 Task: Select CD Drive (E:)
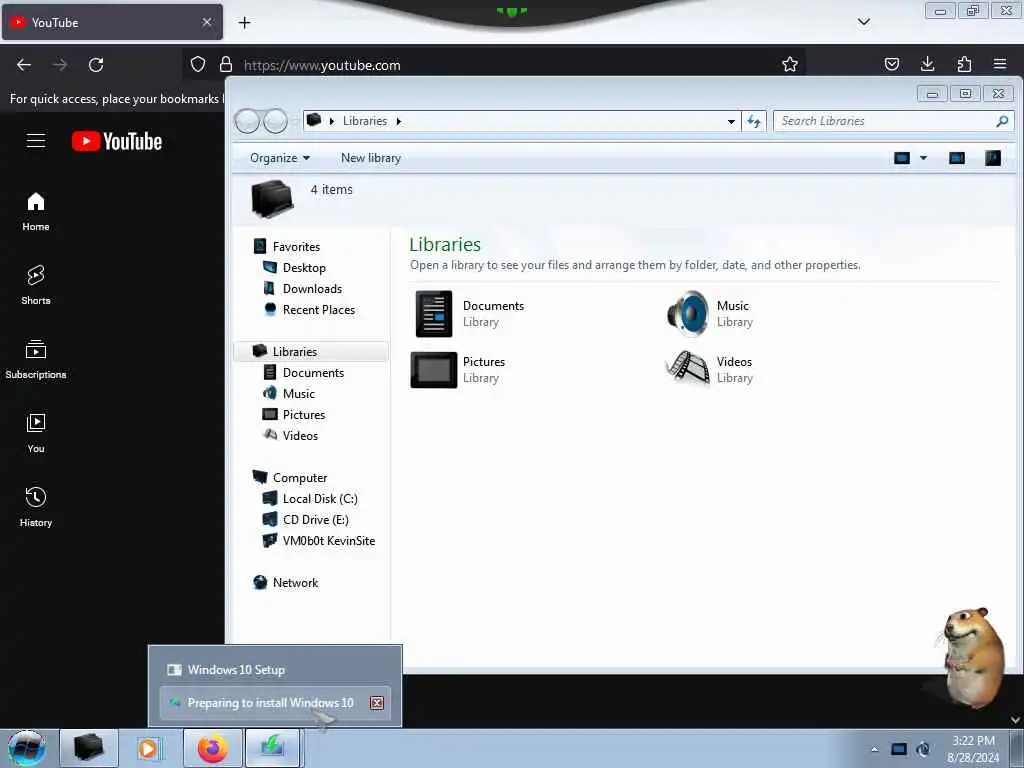(x=315, y=520)
